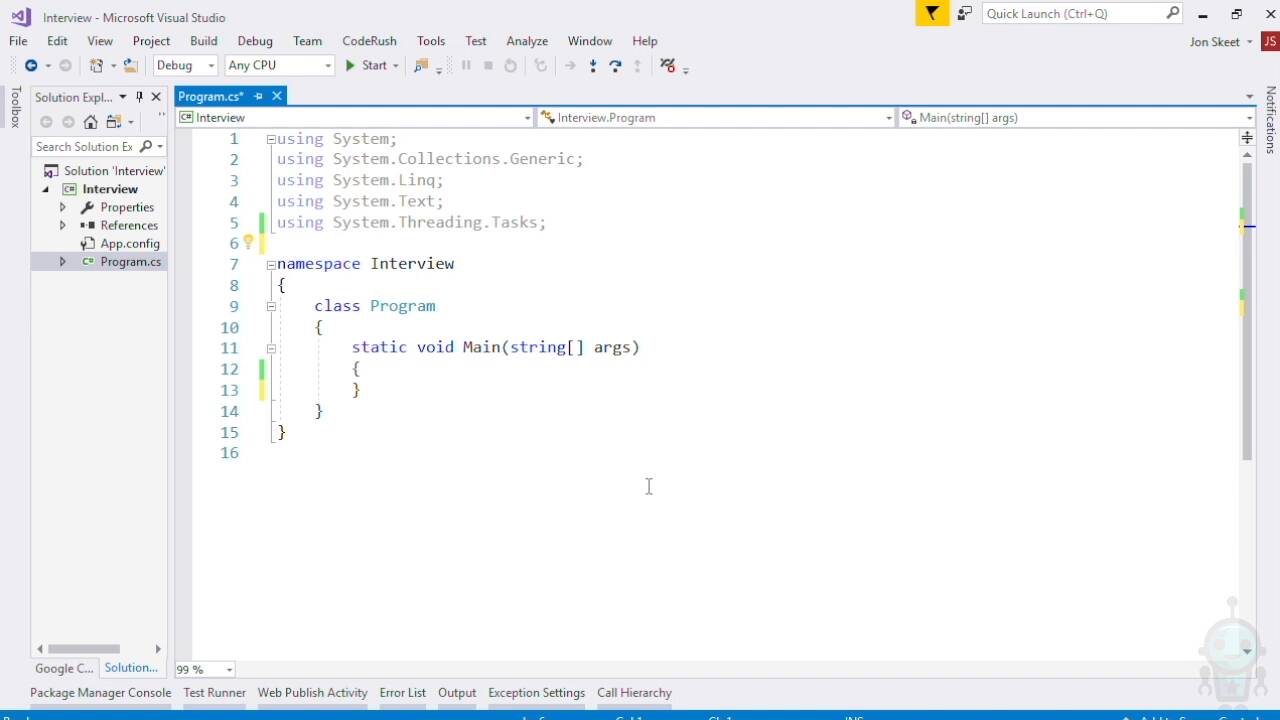
Task: Expand the References node in Solution Explorer
Action: click(x=62, y=226)
